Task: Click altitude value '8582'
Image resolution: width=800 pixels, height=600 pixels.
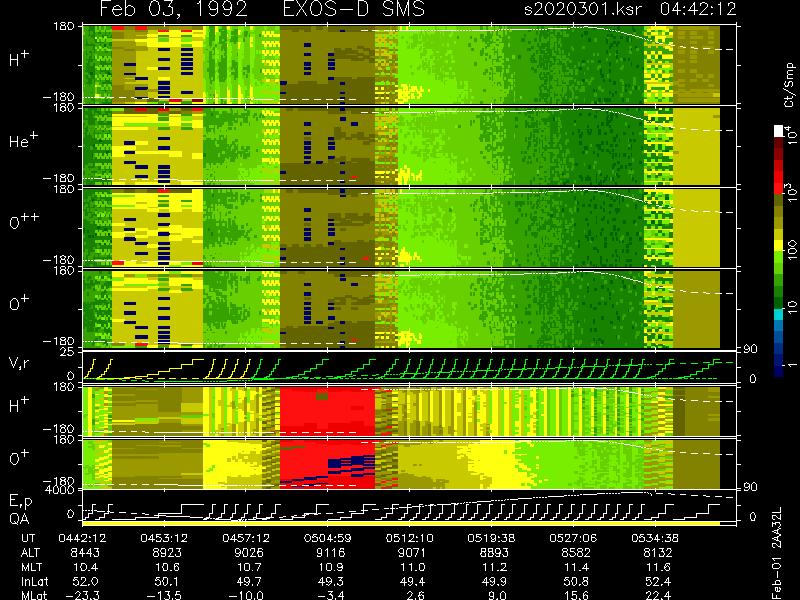Action: tap(576, 553)
